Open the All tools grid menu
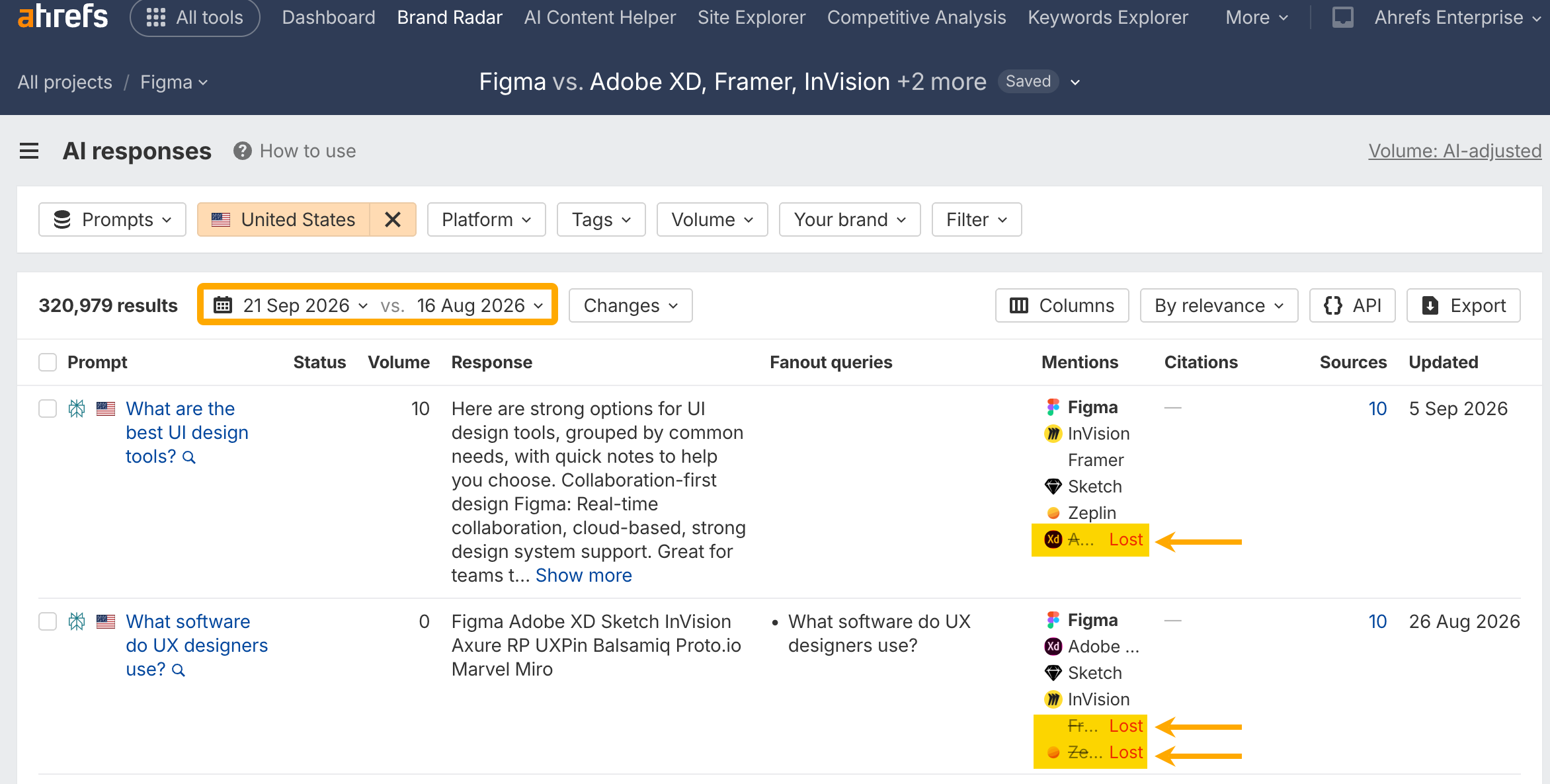The image size is (1550, 784). [195, 17]
